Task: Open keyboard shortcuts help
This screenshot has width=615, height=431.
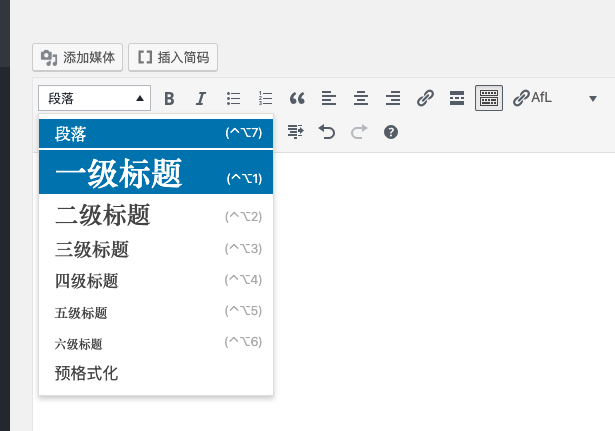Action: [391, 132]
